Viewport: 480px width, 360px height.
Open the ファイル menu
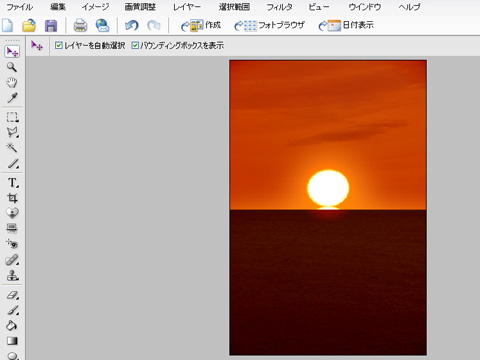click(20, 7)
